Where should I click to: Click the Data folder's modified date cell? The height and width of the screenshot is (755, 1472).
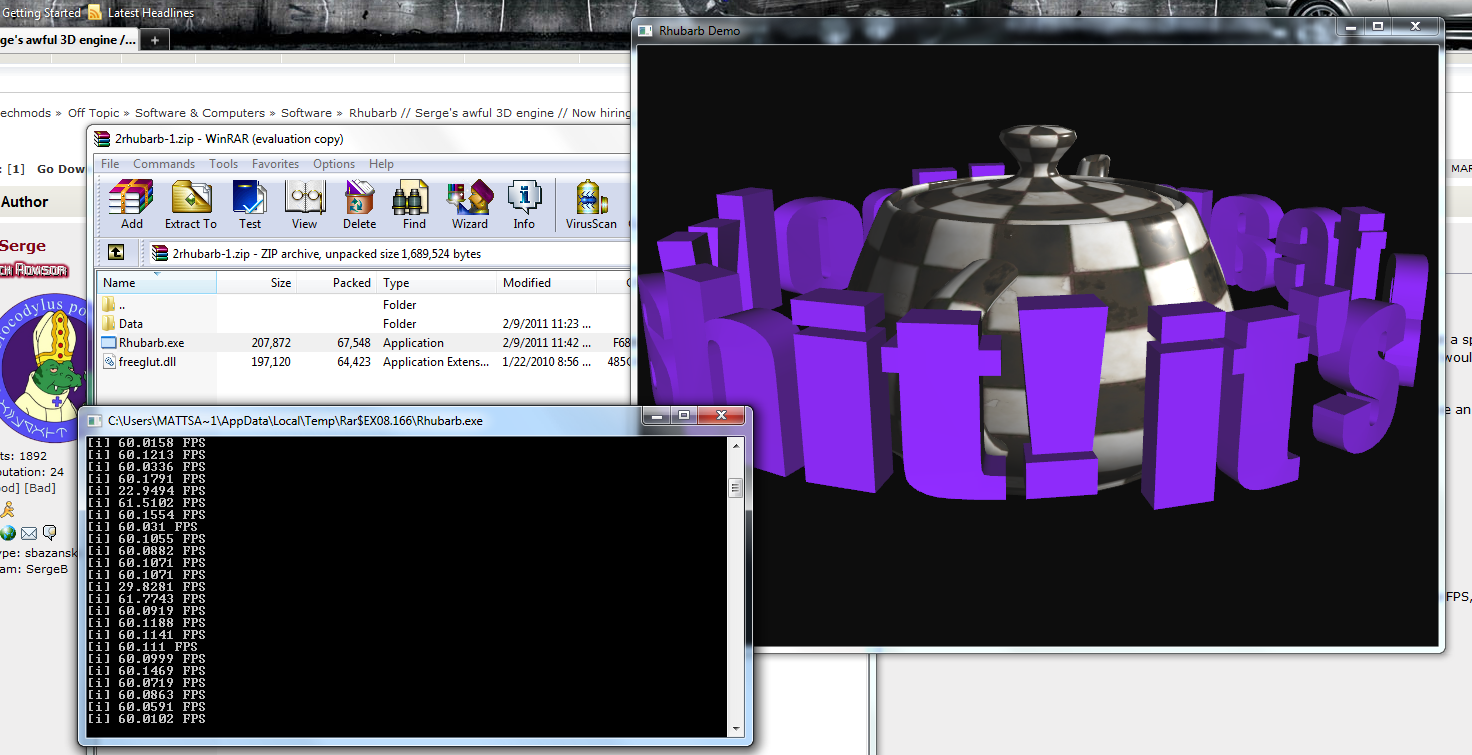[547, 324]
